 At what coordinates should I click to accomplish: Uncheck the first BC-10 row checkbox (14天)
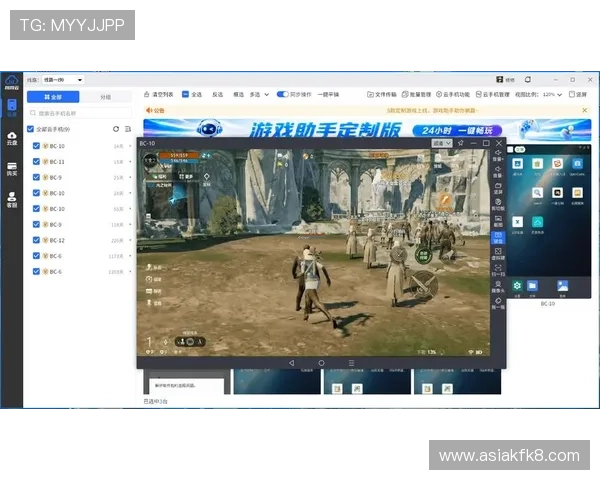36,146
